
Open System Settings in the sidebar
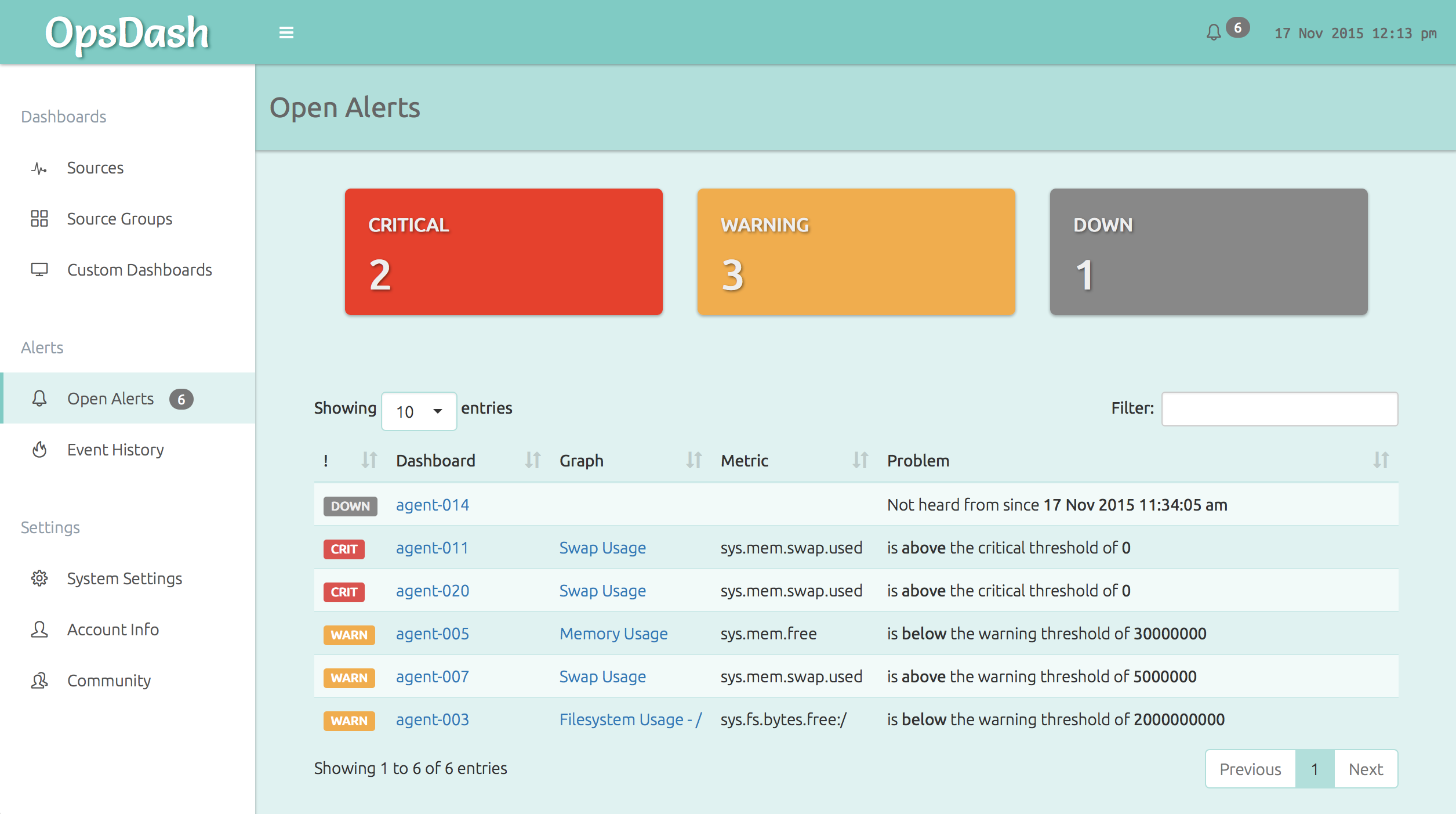[128, 578]
